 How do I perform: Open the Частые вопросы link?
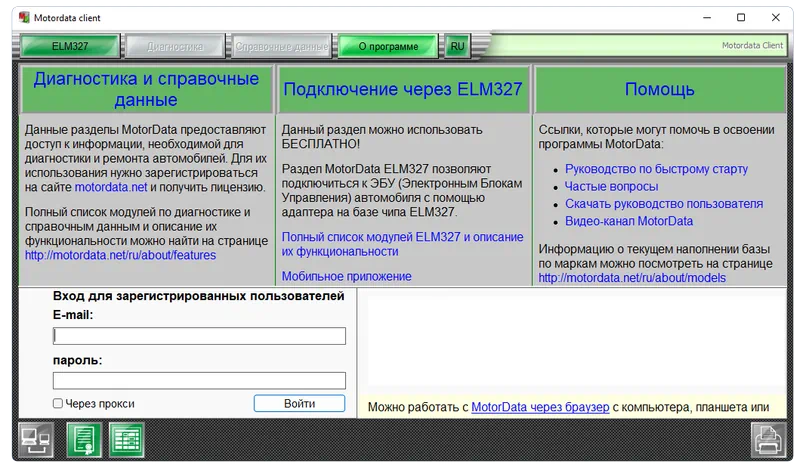tap(611, 186)
